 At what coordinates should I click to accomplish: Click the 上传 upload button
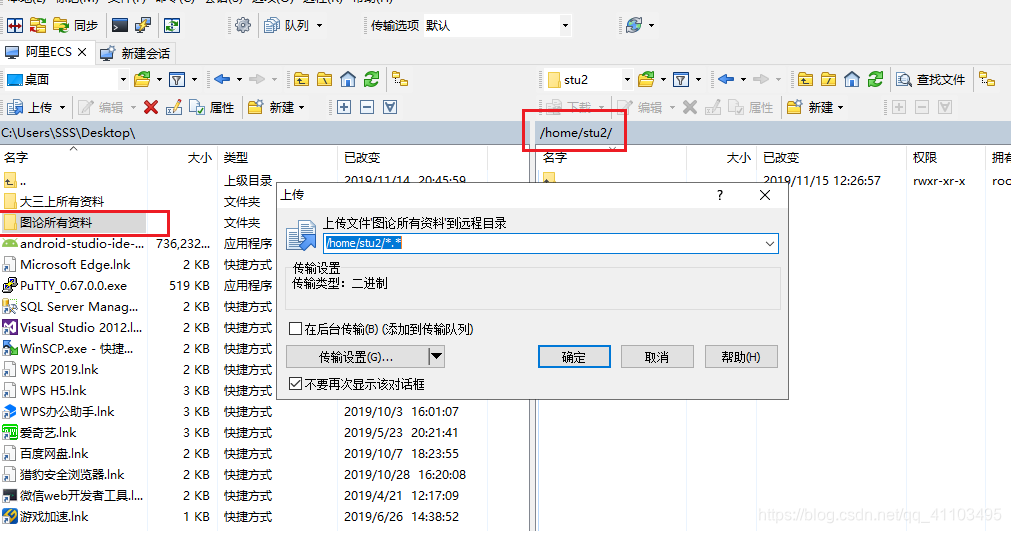tap(31, 108)
